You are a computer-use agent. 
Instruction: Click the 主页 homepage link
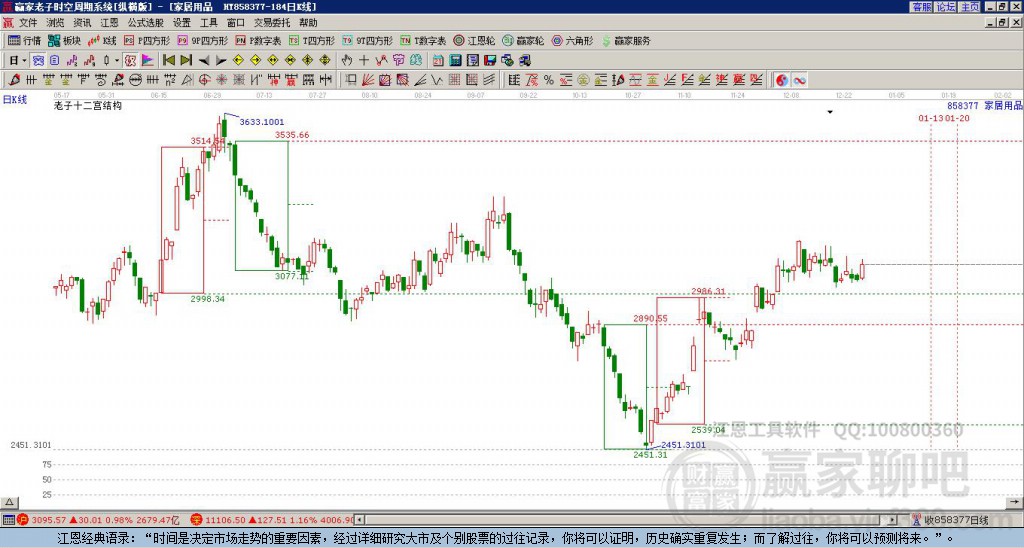coord(970,7)
